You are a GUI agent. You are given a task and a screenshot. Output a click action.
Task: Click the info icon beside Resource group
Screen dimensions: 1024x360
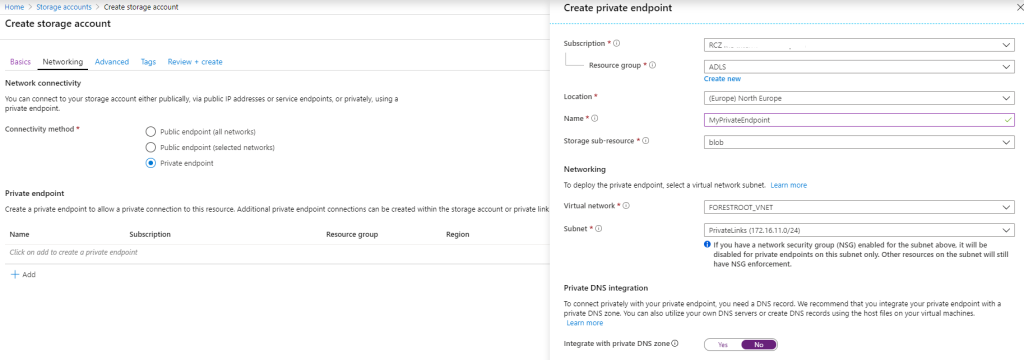[x=652, y=65]
